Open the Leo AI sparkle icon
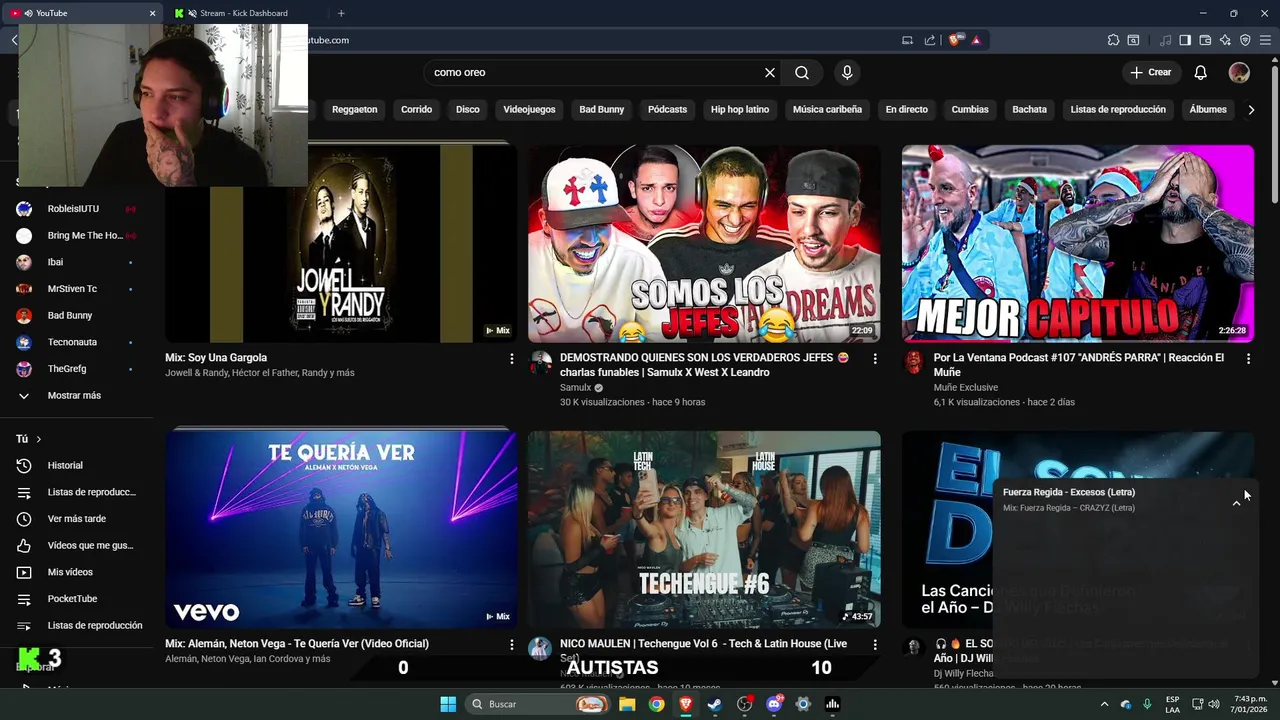Screen dimensions: 1280x720 (x=1225, y=40)
